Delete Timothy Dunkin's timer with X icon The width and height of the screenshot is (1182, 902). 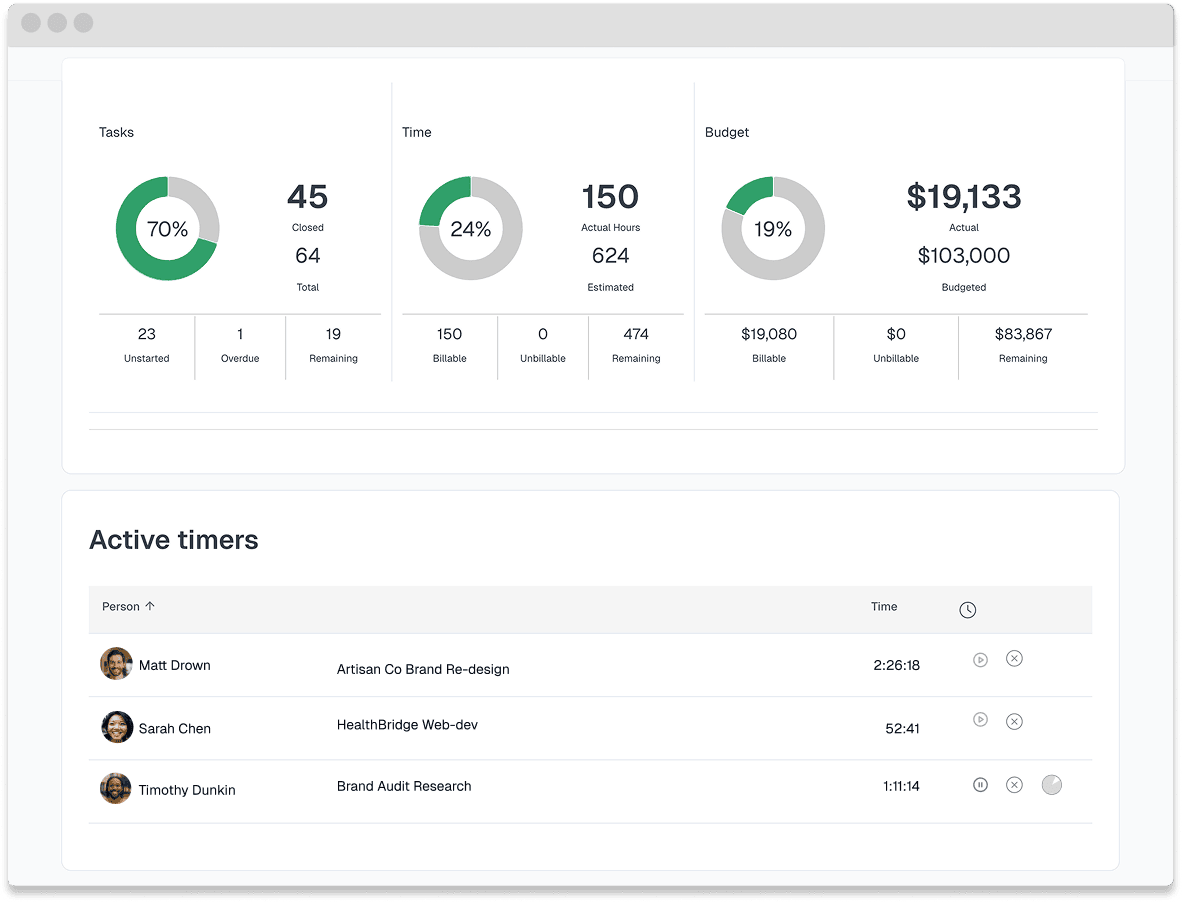point(1014,785)
